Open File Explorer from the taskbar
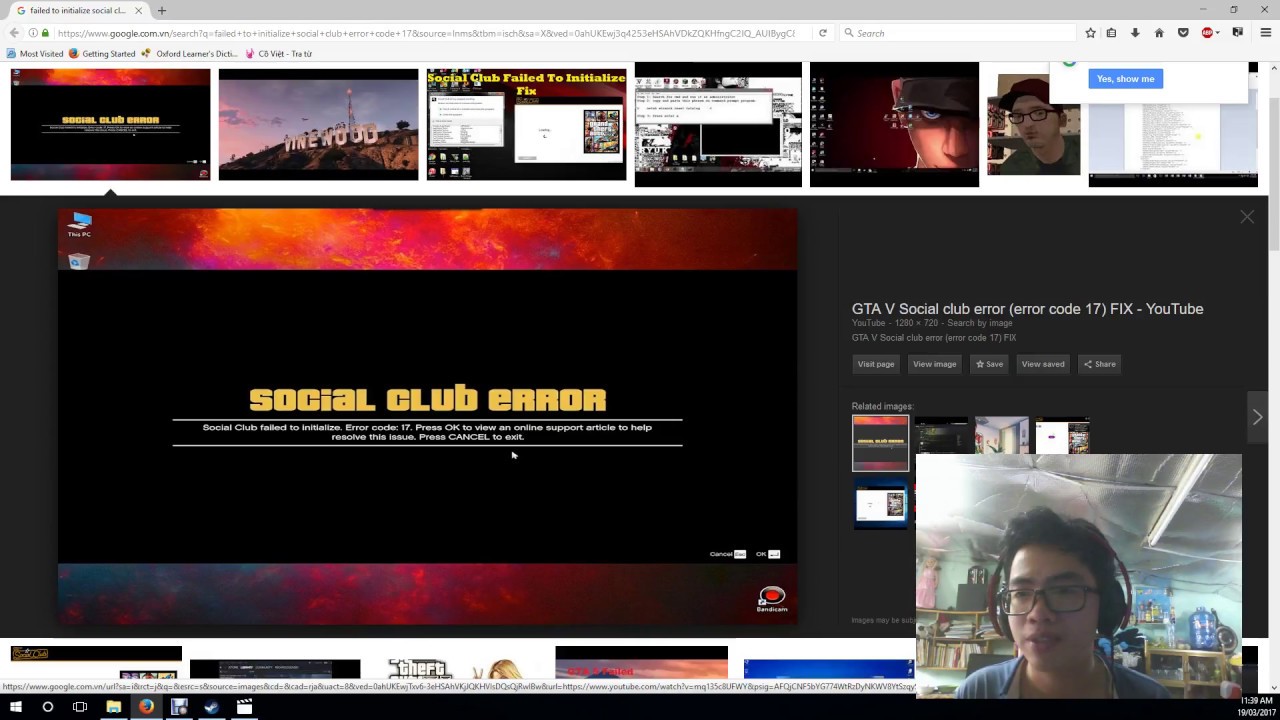Viewport: 1280px width, 720px height. pos(113,707)
